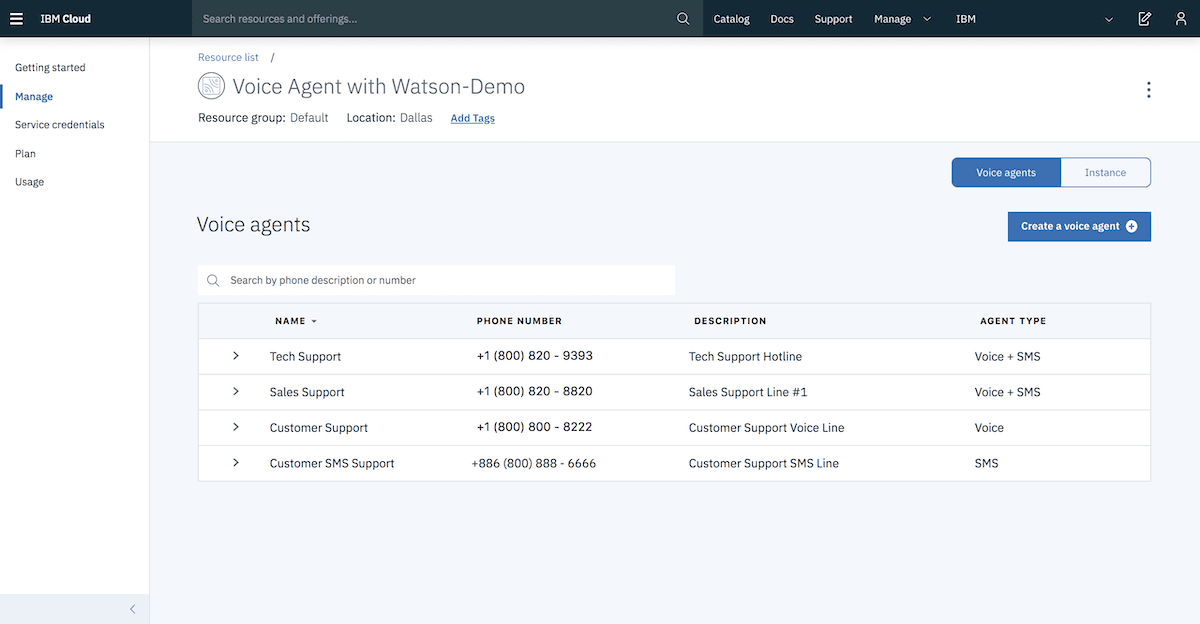This screenshot has width=1200, height=624.
Task: Open the Docs header link
Action: point(782,19)
